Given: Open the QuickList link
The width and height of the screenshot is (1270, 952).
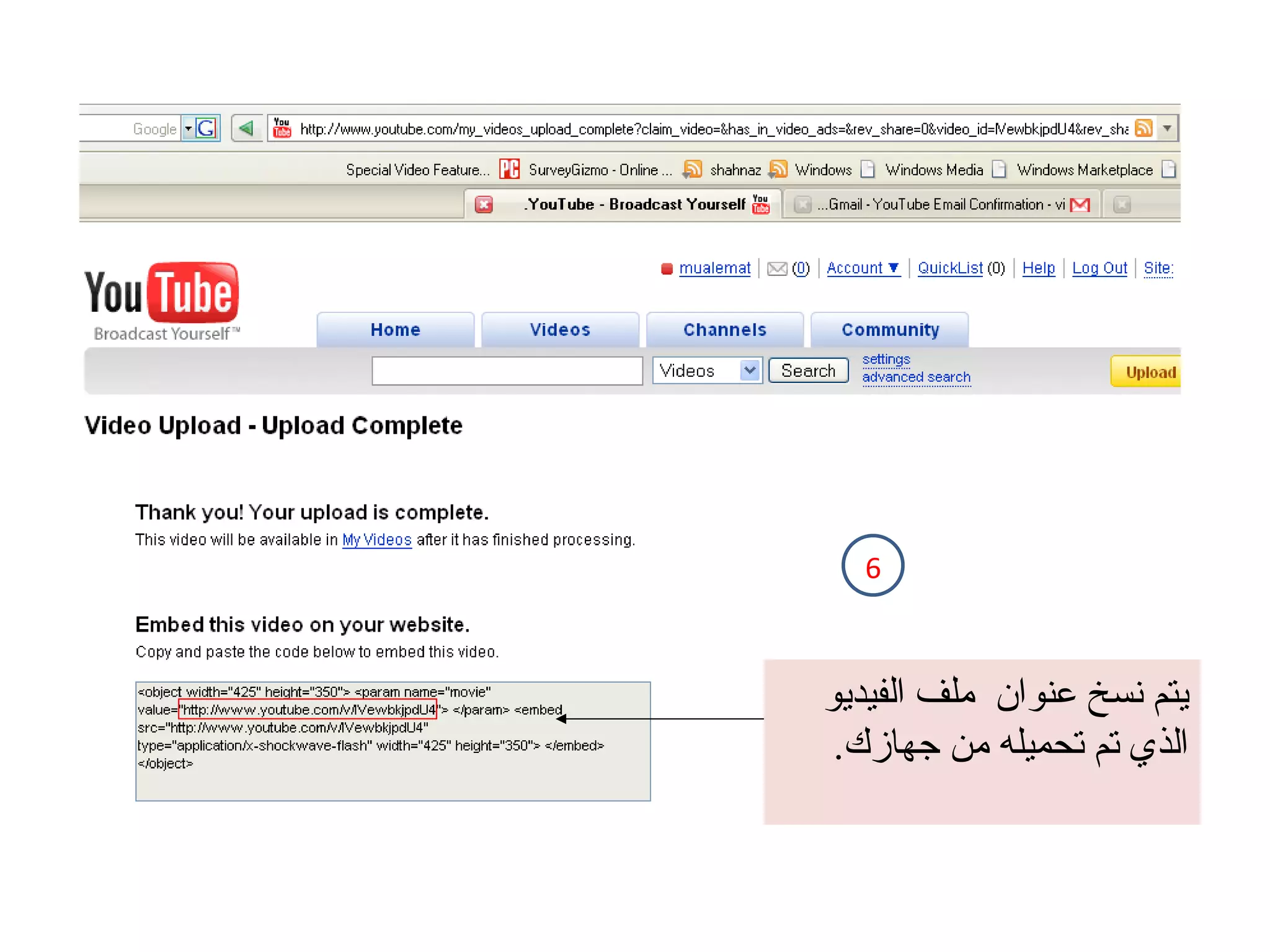Looking at the screenshot, I should pos(950,268).
